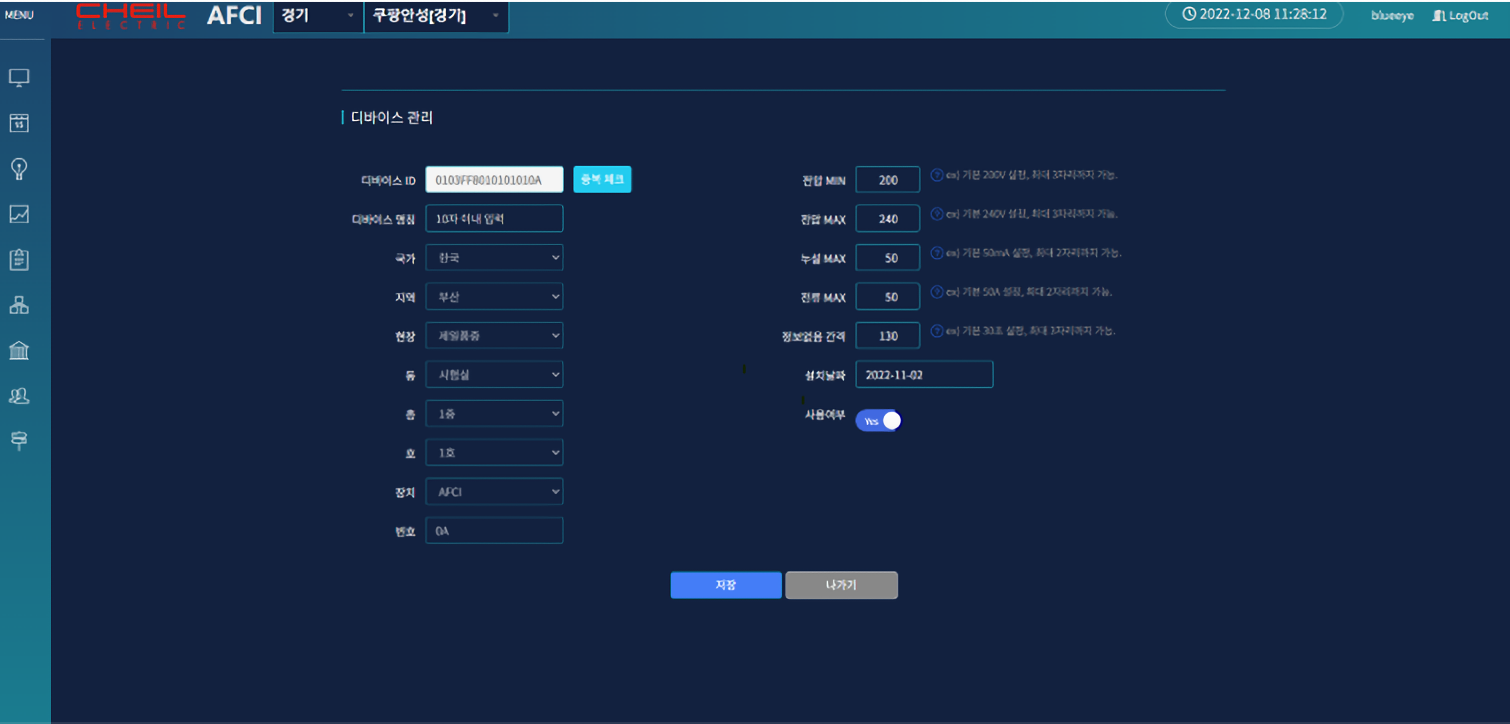The height and width of the screenshot is (724, 1510).
Task: Open the 경기 region selector in header
Action: (x=318, y=16)
